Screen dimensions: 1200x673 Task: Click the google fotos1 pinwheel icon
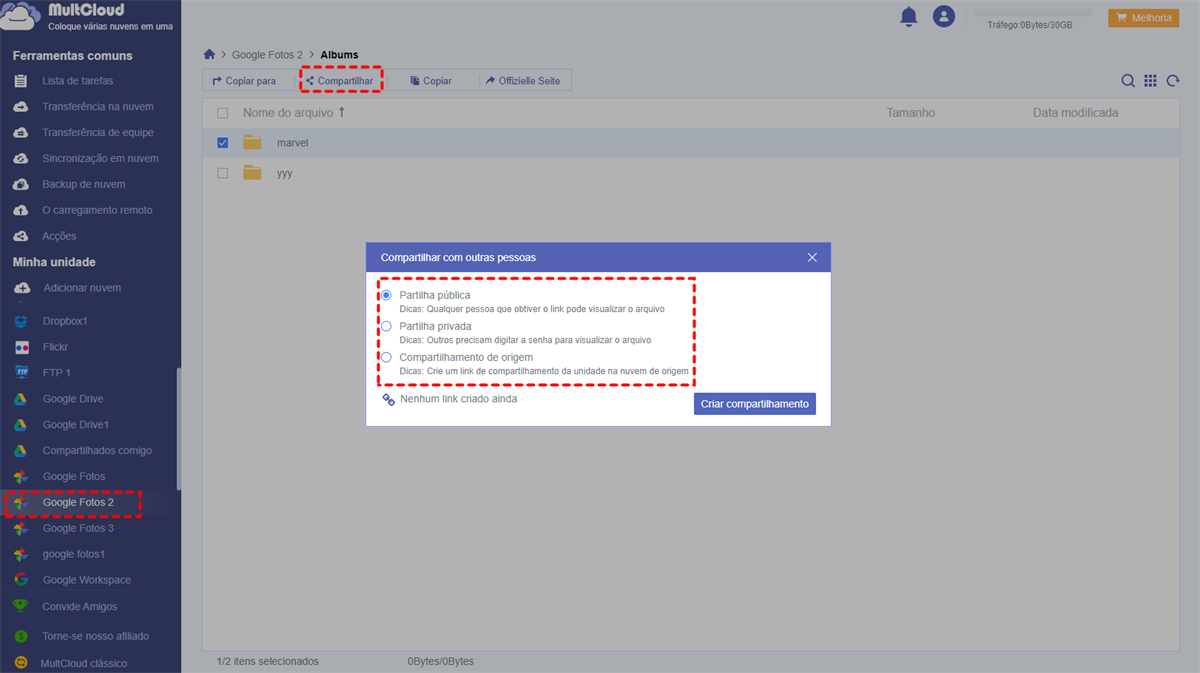tap(21, 555)
